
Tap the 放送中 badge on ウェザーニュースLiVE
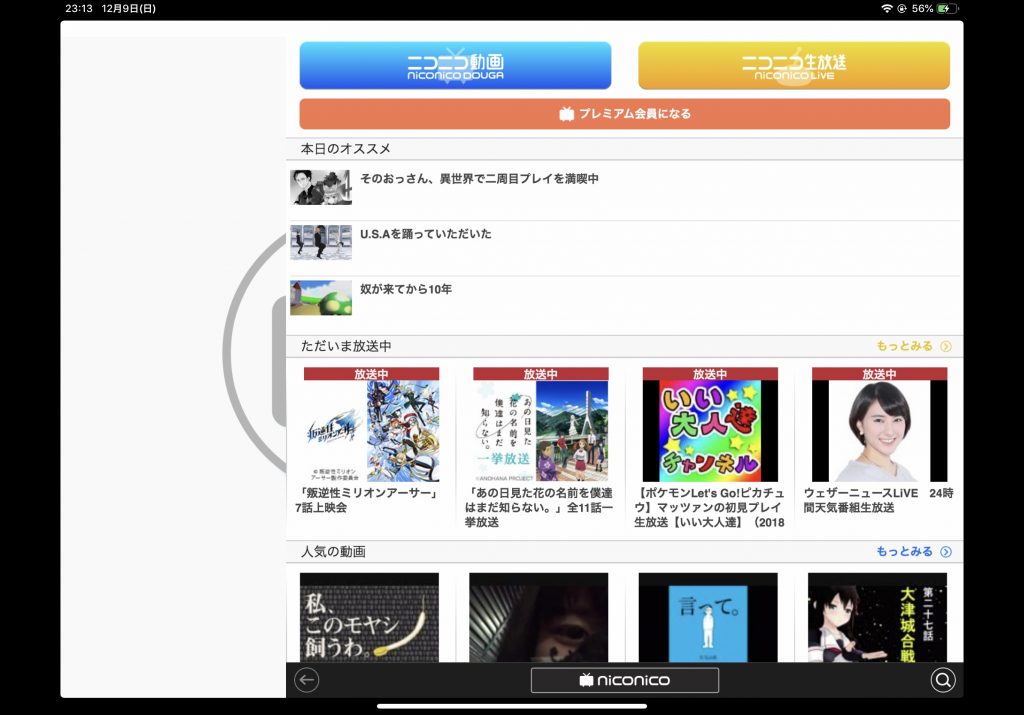tap(879, 374)
